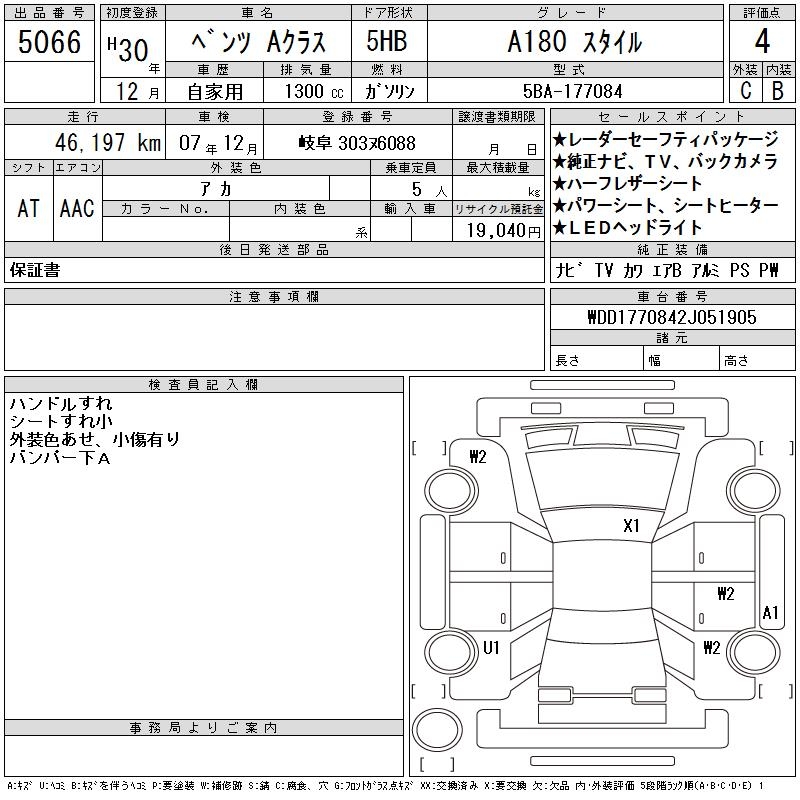Click the セールスポイント section header

click(671, 115)
